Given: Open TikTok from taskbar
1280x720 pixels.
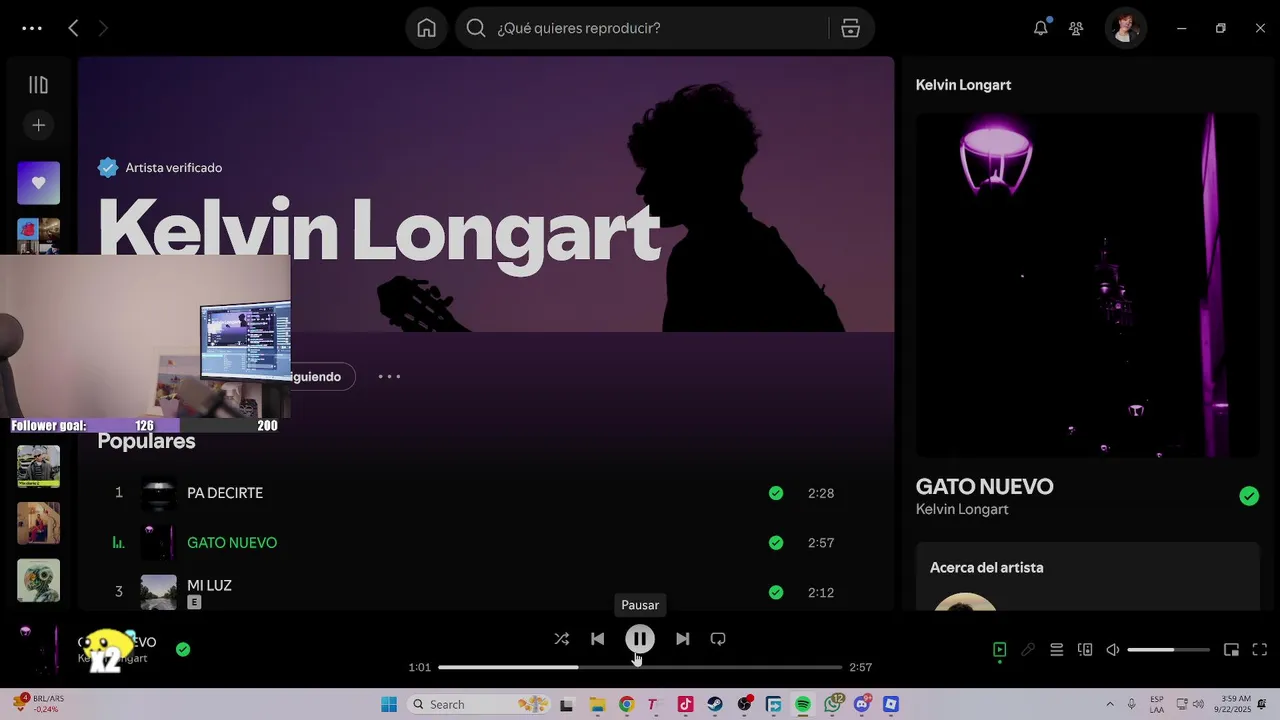Looking at the screenshot, I should [x=685, y=705].
